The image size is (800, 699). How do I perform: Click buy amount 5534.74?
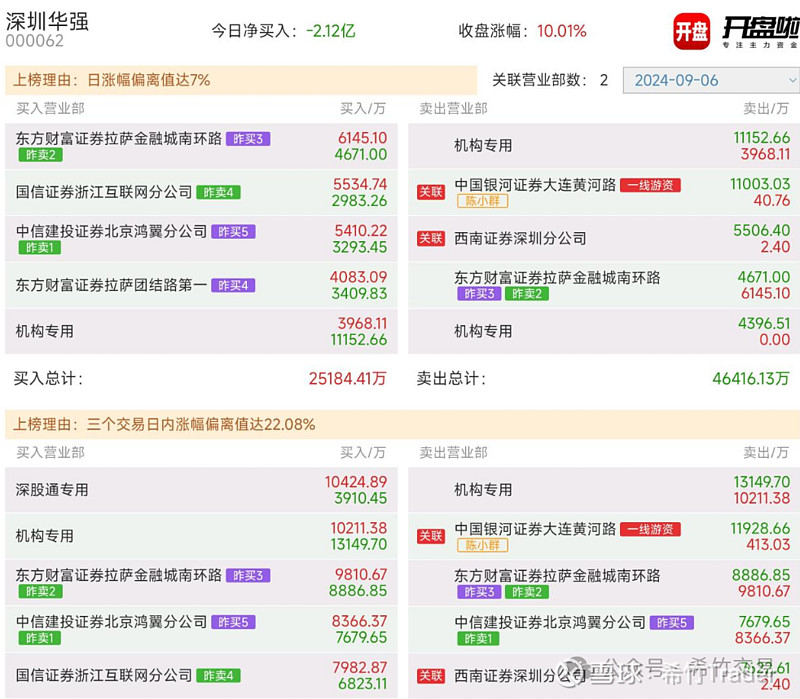[x=360, y=184]
